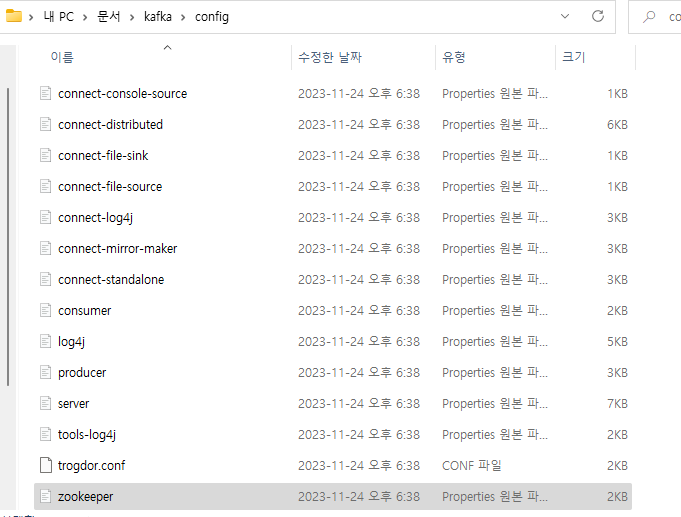The image size is (681, 517).
Task: Click the CONF 파일 type cell
Action: point(472,466)
